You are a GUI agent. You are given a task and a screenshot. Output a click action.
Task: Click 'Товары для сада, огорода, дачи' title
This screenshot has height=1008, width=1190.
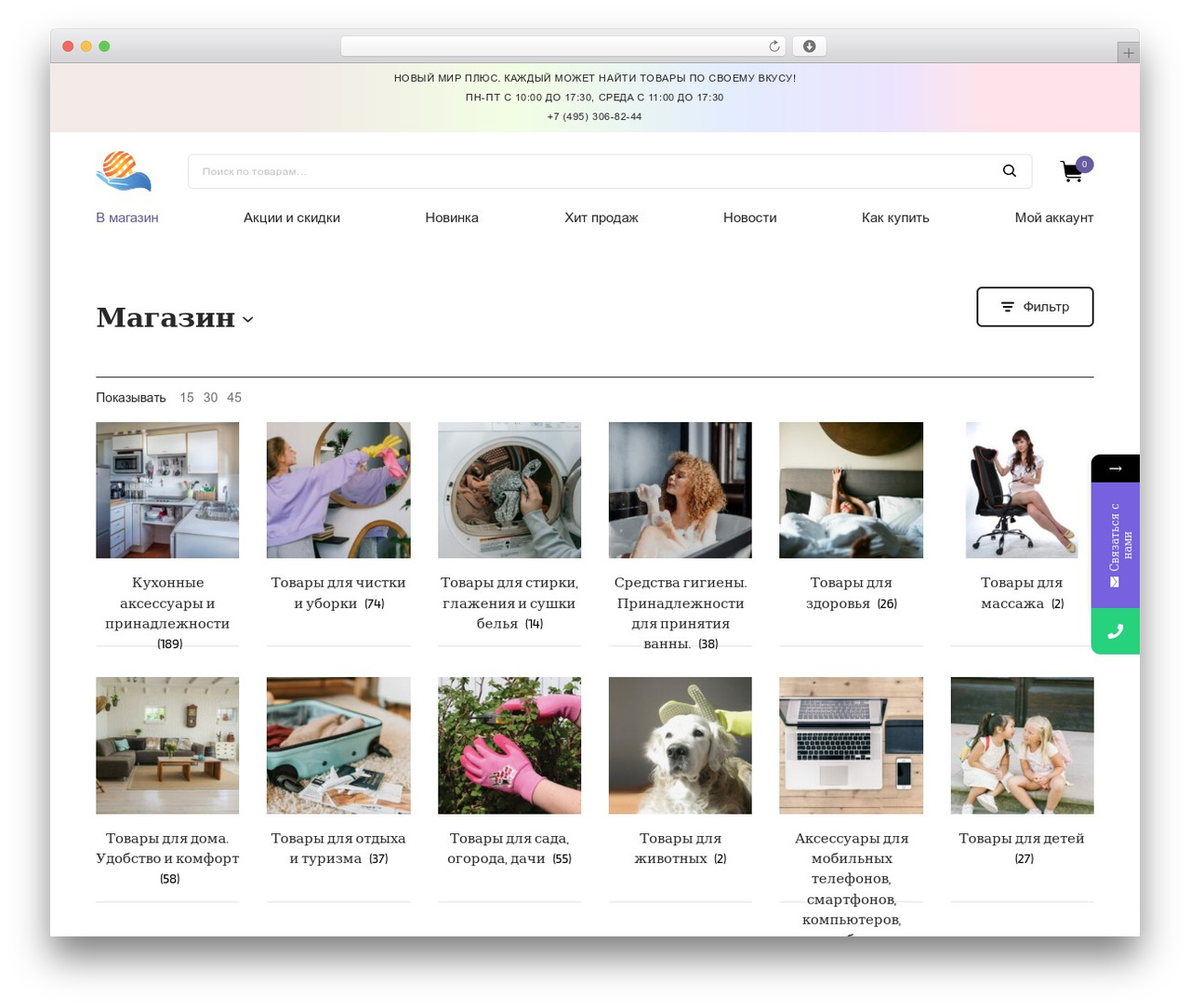[x=509, y=848]
